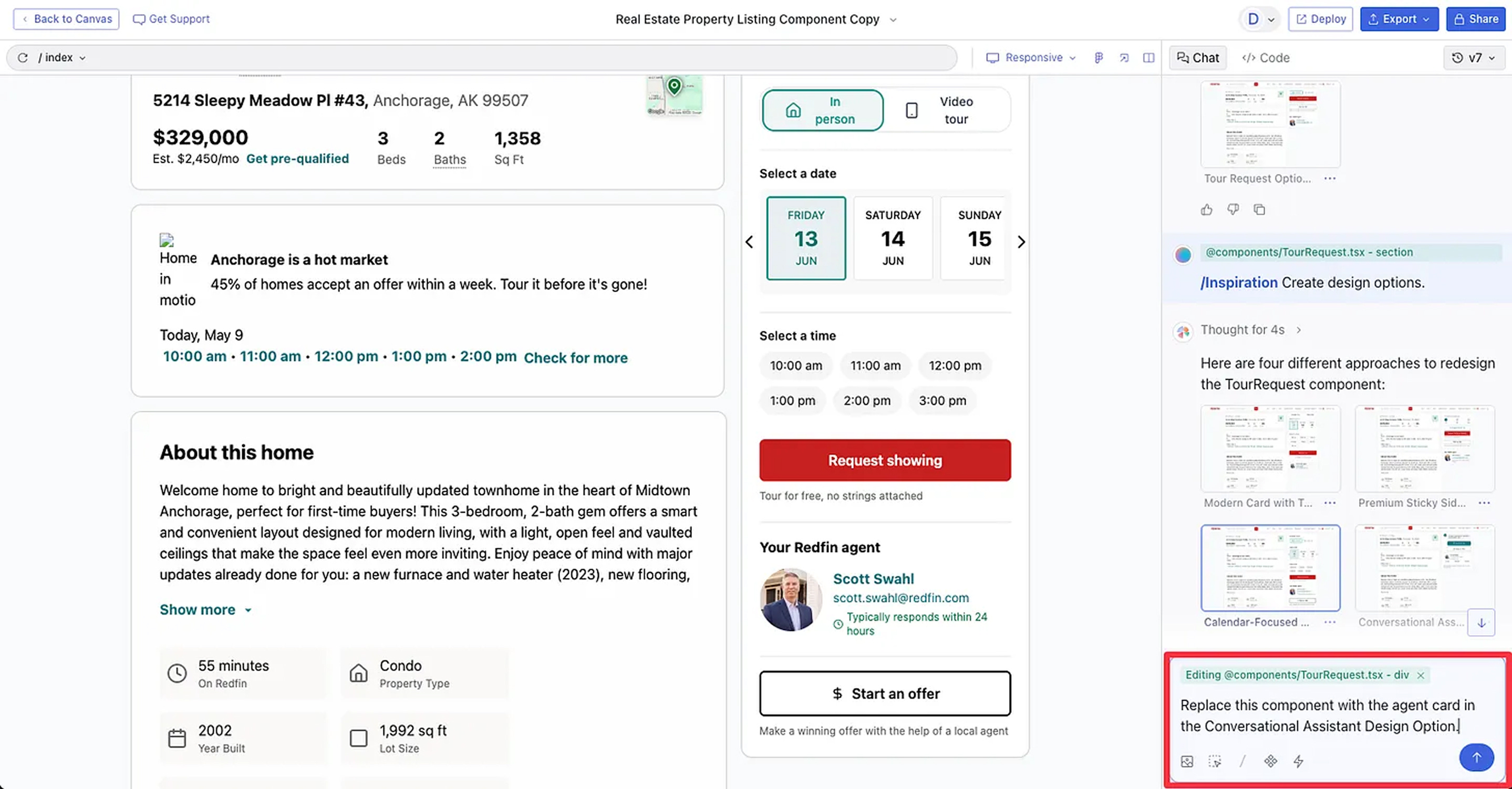The height and width of the screenshot is (789, 1512).
Task: Switch to the Code tab
Action: pyautogui.click(x=1266, y=58)
